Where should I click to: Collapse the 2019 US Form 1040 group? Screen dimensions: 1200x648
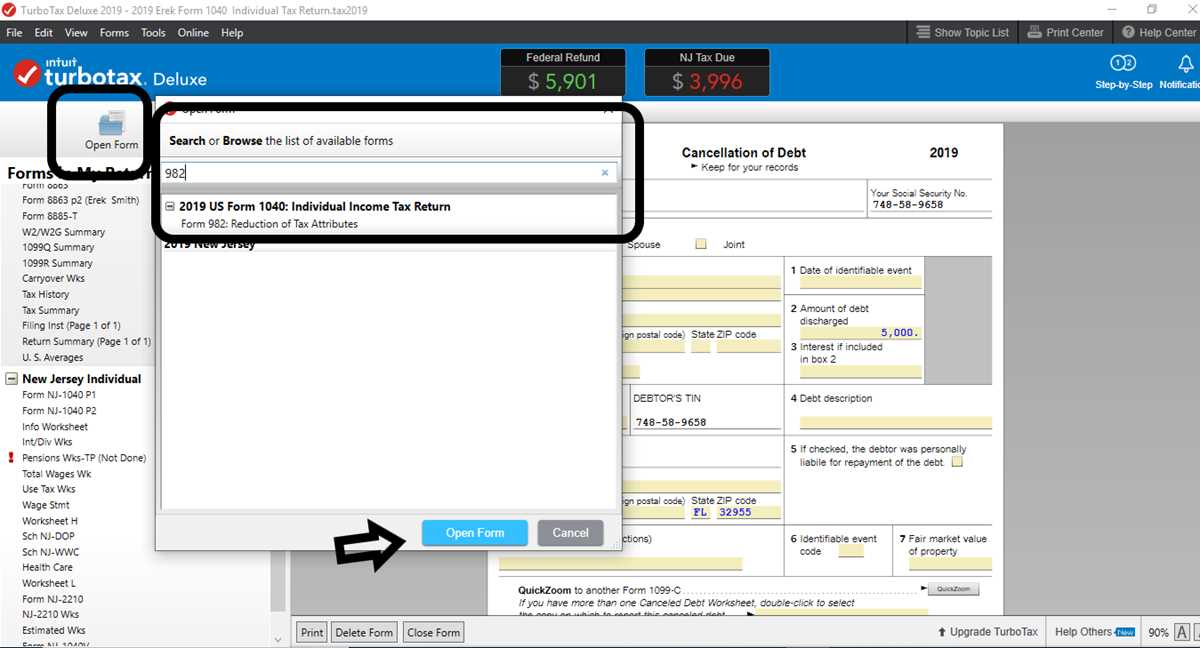(170, 207)
